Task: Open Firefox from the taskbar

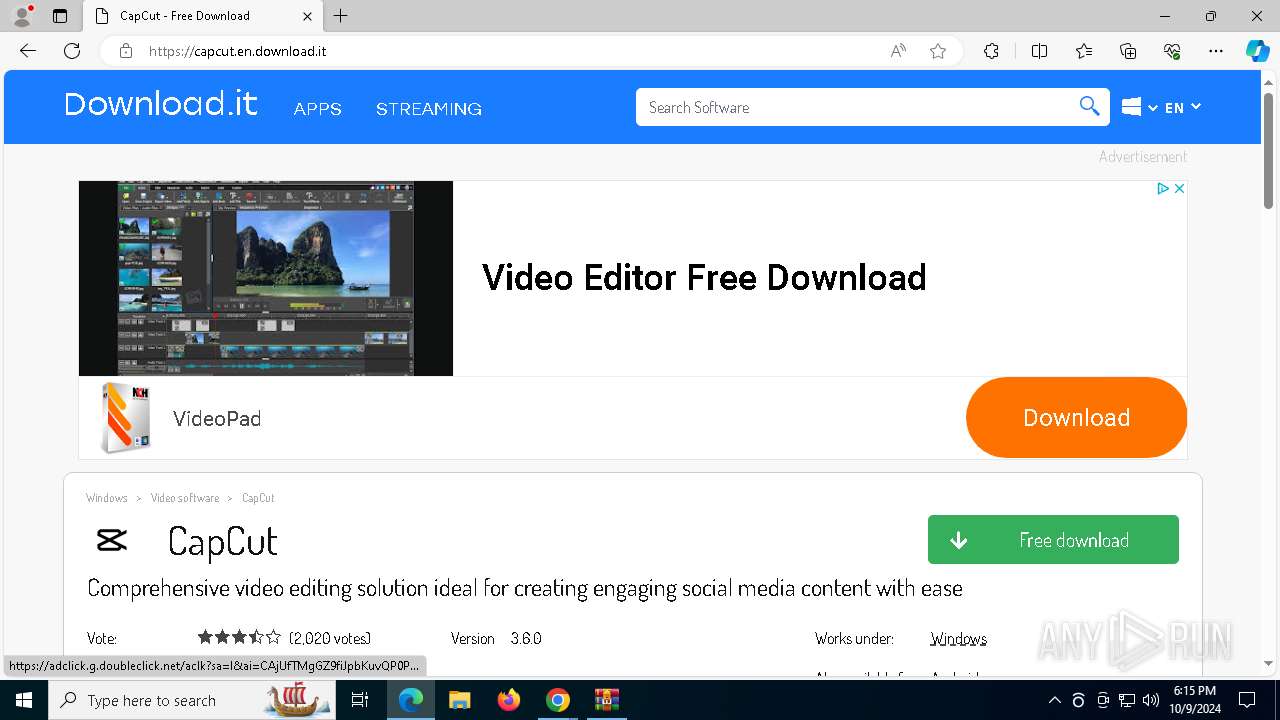Action: [509, 700]
